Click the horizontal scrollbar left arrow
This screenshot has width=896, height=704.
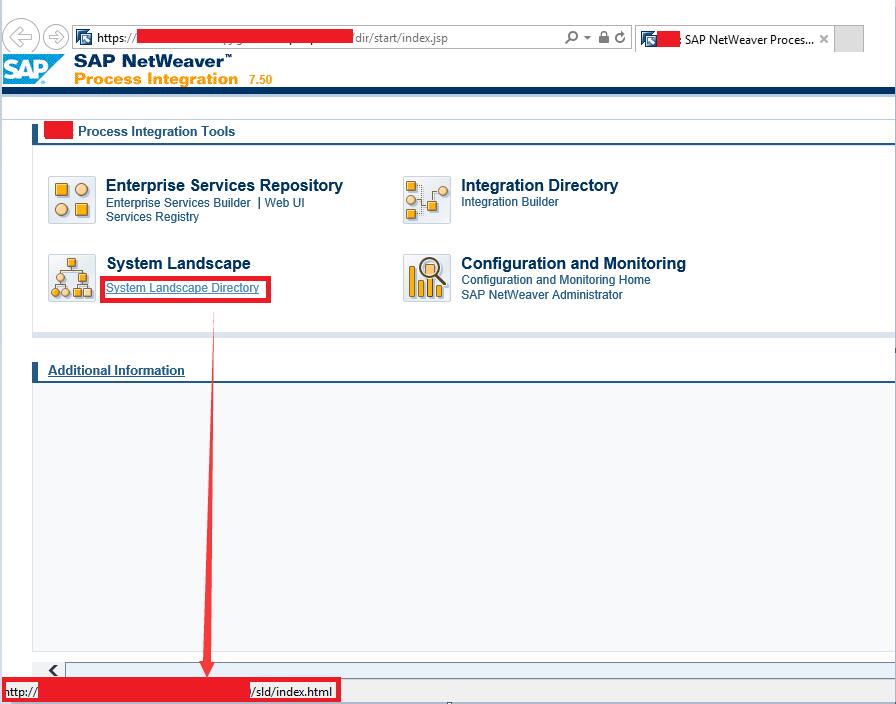53,670
